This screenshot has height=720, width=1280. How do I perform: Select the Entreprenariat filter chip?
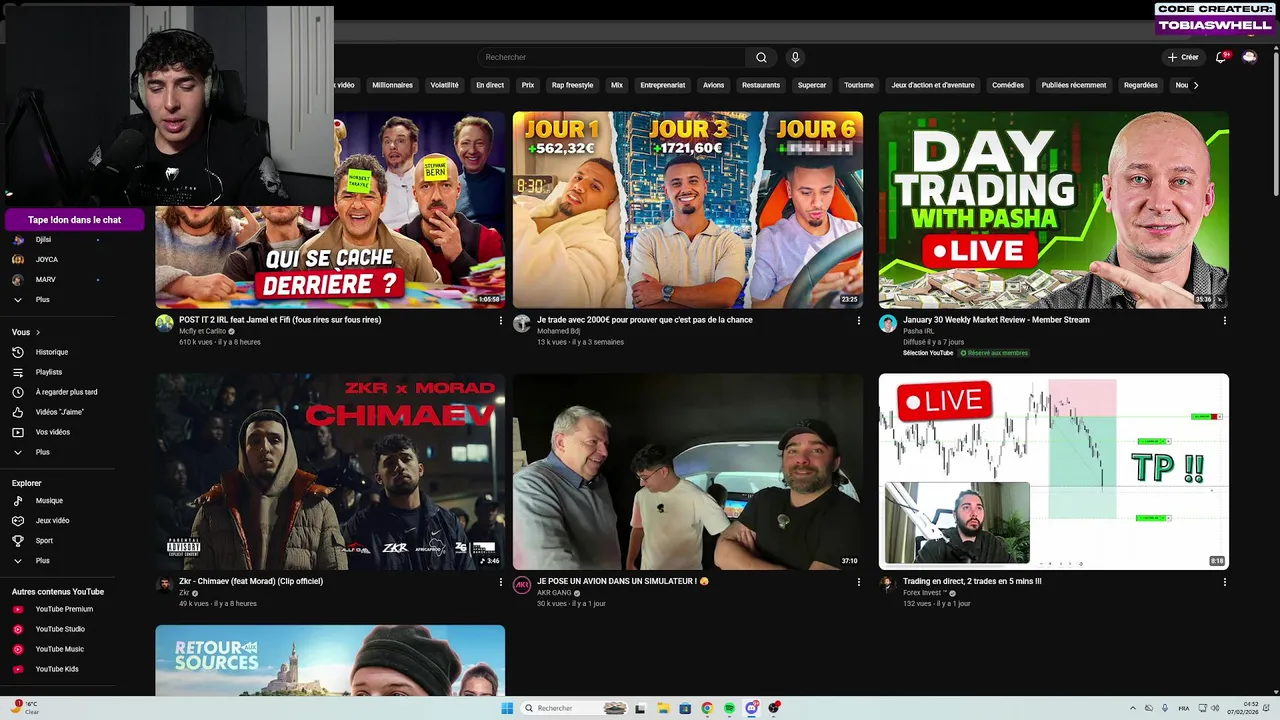[x=662, y=85]
